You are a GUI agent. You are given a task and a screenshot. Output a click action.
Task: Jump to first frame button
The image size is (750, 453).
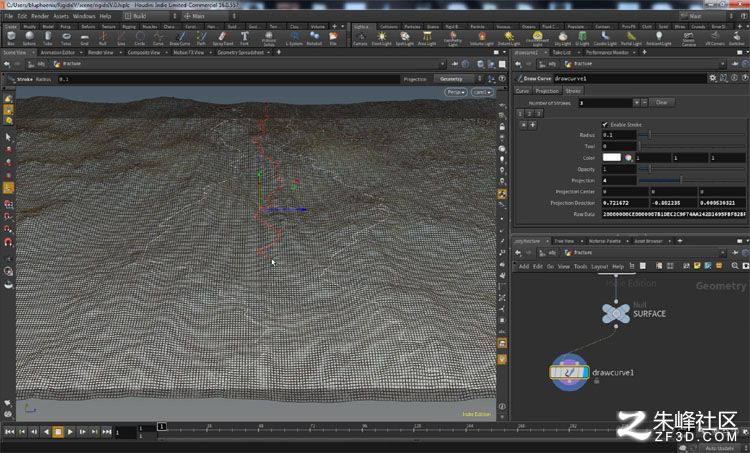coord(9,431)
